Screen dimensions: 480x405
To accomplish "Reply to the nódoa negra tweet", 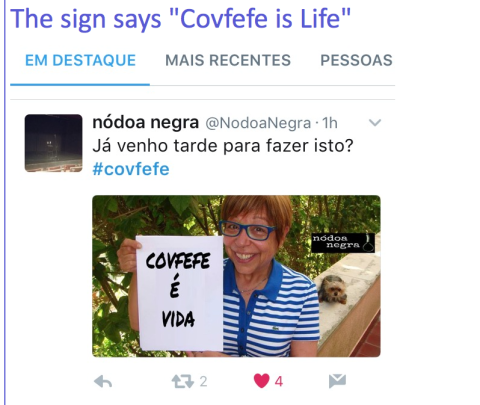I will [x=103, y=381].
